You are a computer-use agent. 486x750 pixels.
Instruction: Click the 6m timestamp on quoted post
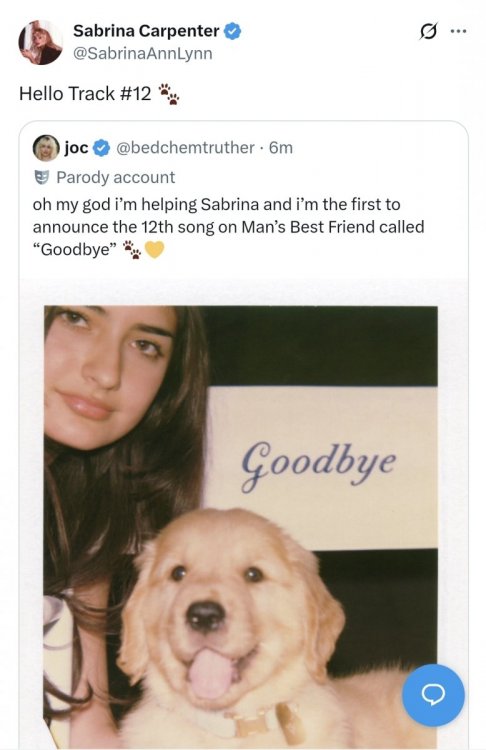coord(281,148)
